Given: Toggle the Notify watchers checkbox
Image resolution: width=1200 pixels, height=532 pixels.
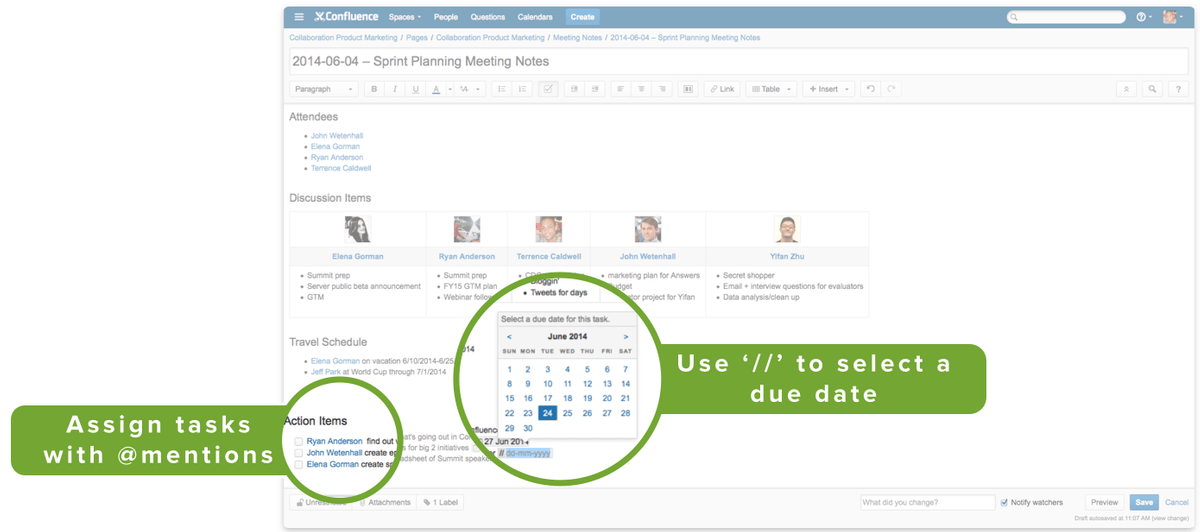Looking at the screenshot, I should pyautogui.click(x=1005, y=502).
